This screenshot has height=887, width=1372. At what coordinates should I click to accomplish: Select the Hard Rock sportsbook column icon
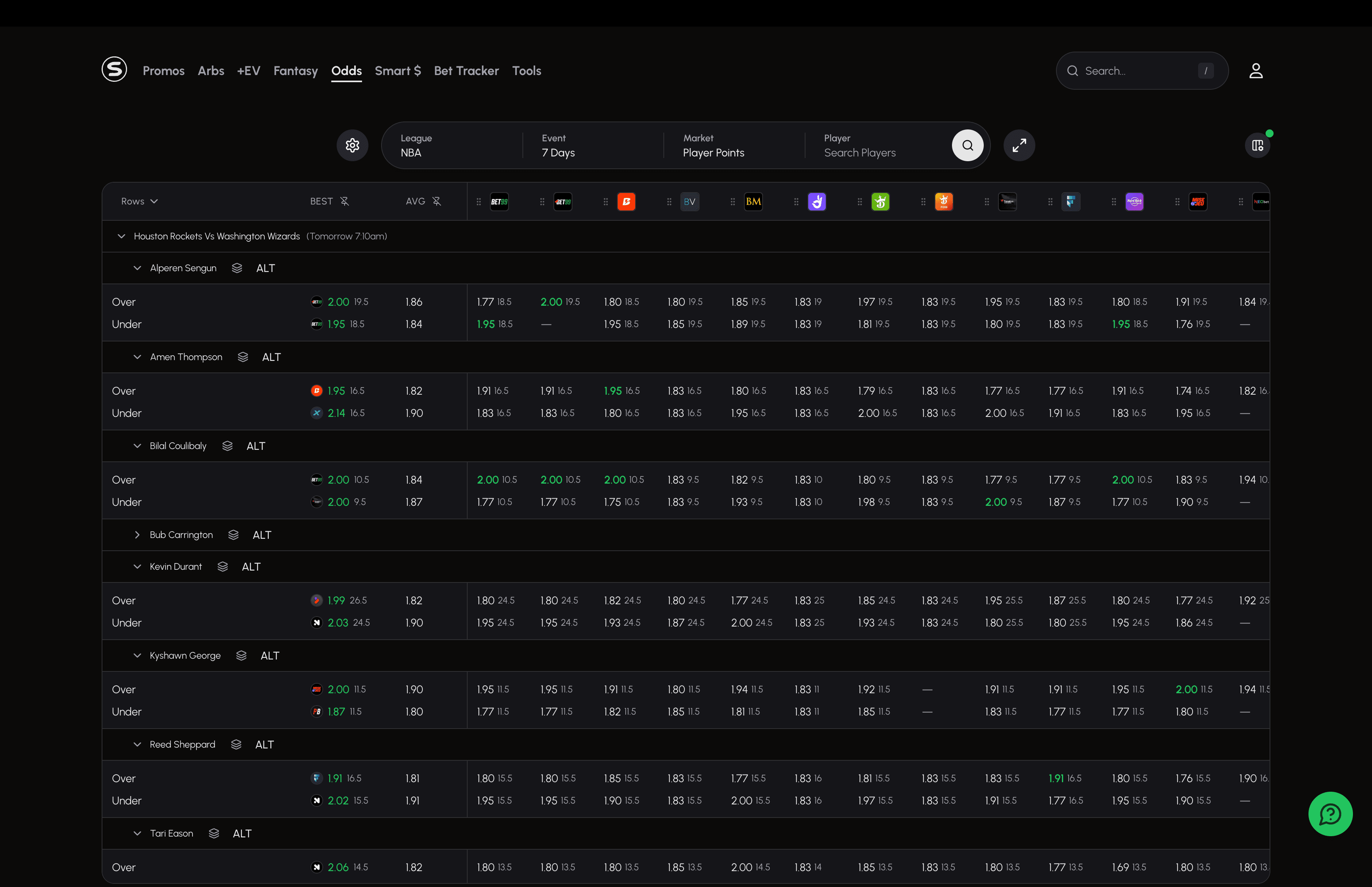(x=1134, y=202)
